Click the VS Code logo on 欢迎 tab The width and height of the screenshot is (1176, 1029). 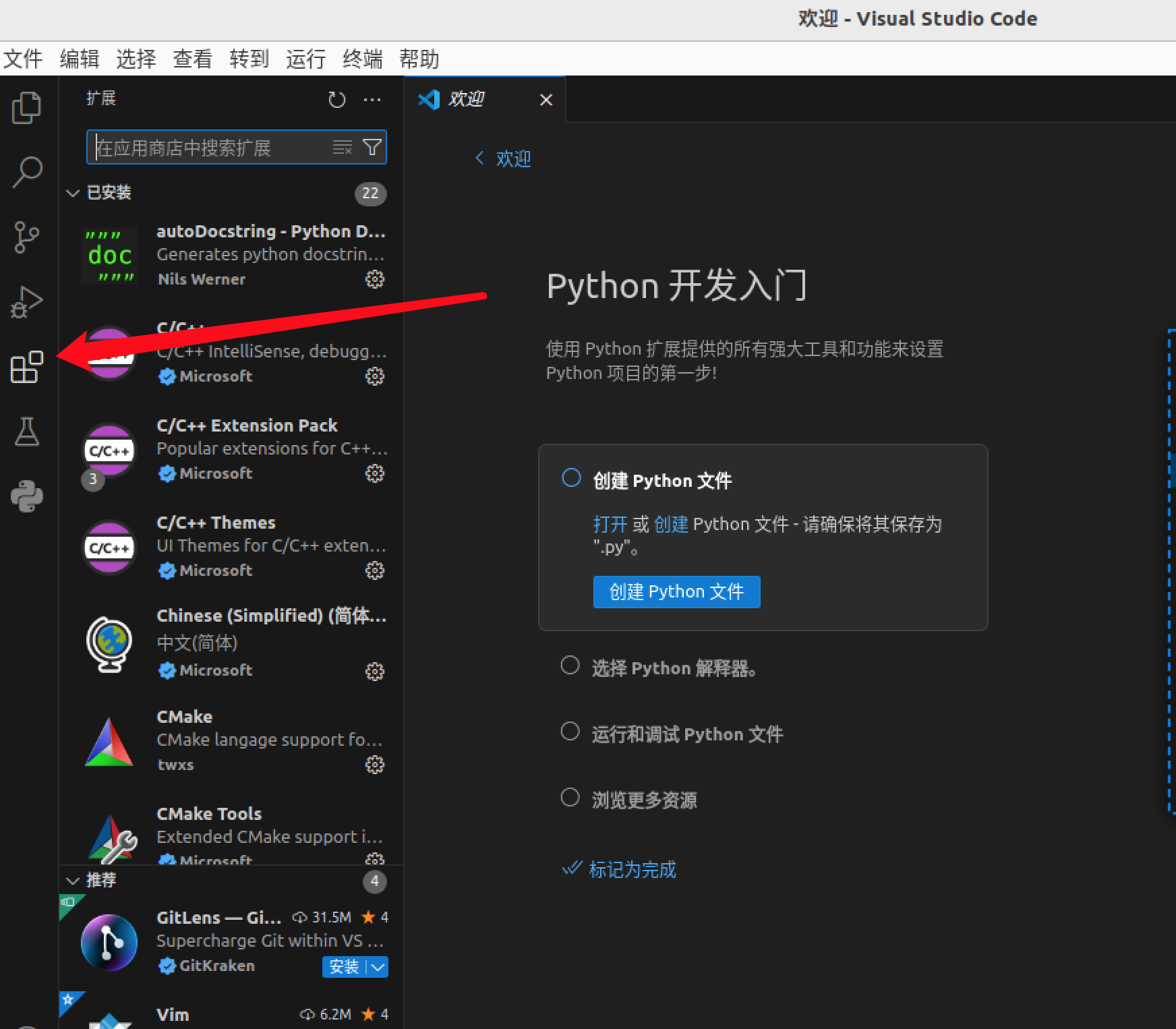(429, 100)
